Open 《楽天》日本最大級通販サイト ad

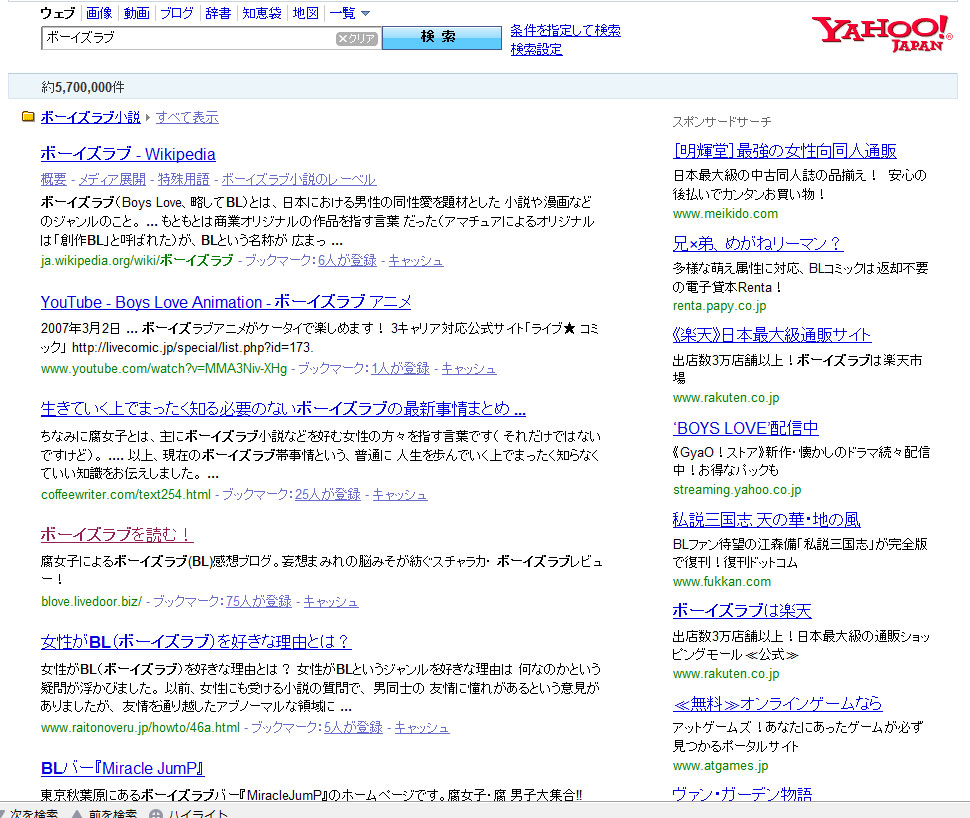click(x=771, y=335)
